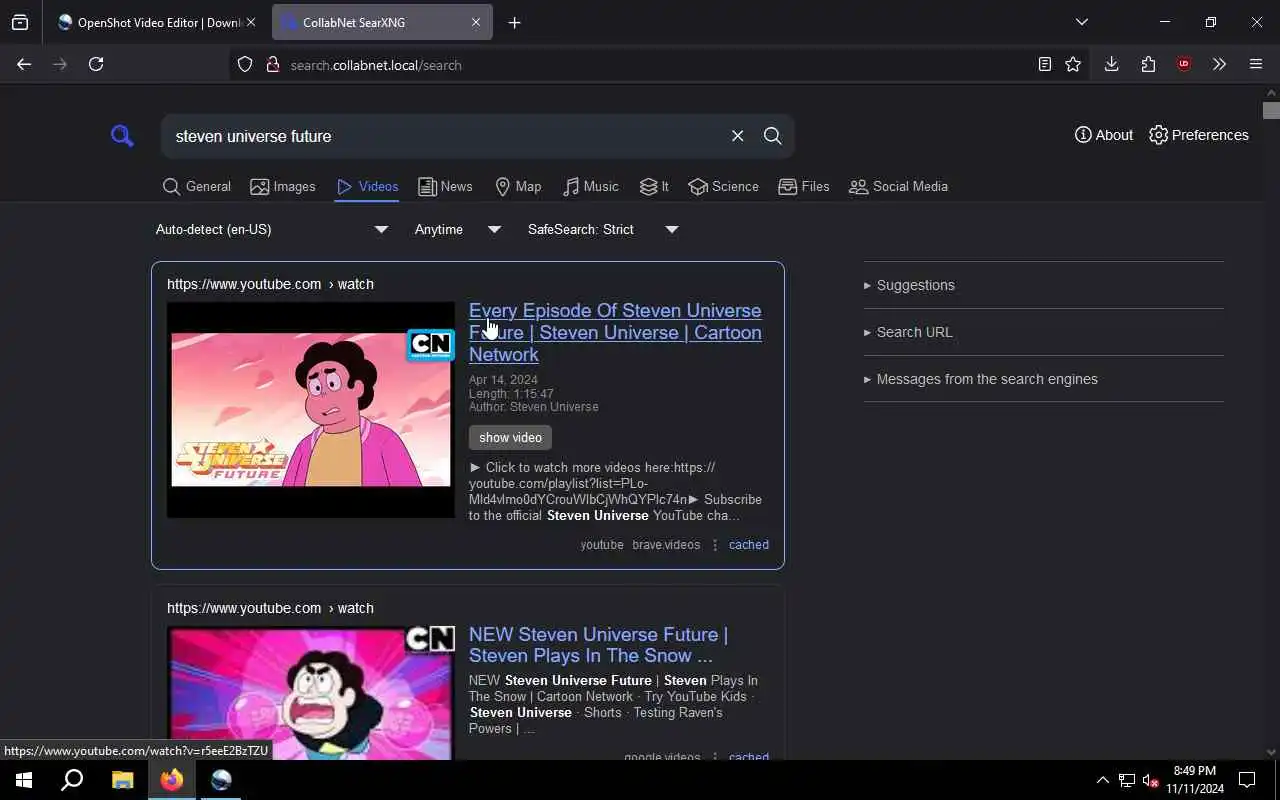Open the SafeSearch: Strict dropdown

[603, 229]
